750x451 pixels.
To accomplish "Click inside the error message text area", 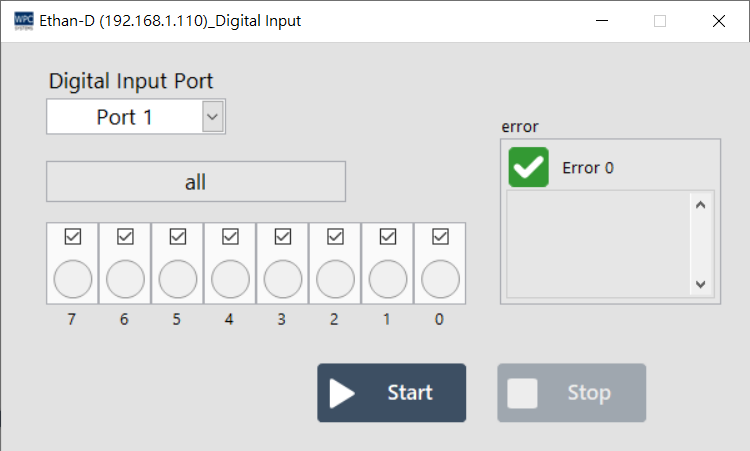I will pos(597,243).
